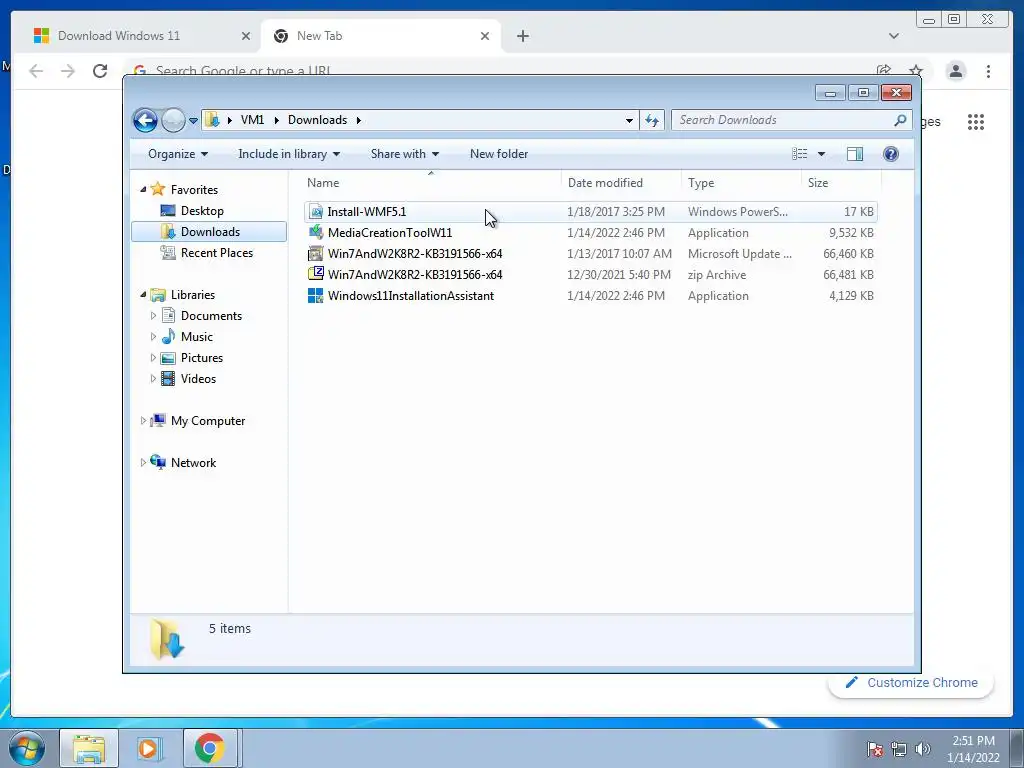Open a new Chrome tab
Screen dimensions: 1024x768
pyautogui.click(x=522, y=36)
